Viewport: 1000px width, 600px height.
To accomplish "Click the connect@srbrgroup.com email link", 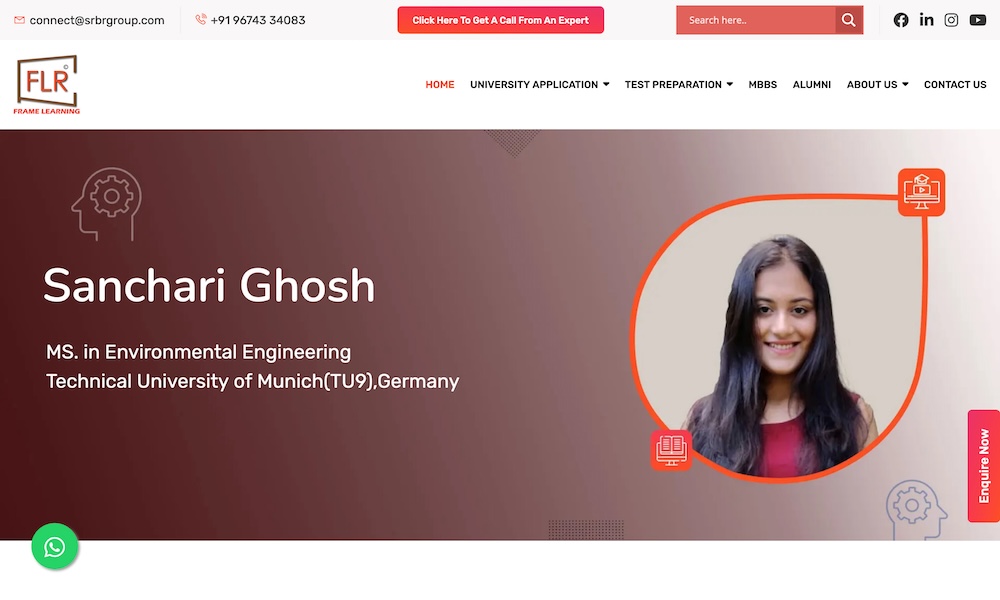I will (96, 20).
